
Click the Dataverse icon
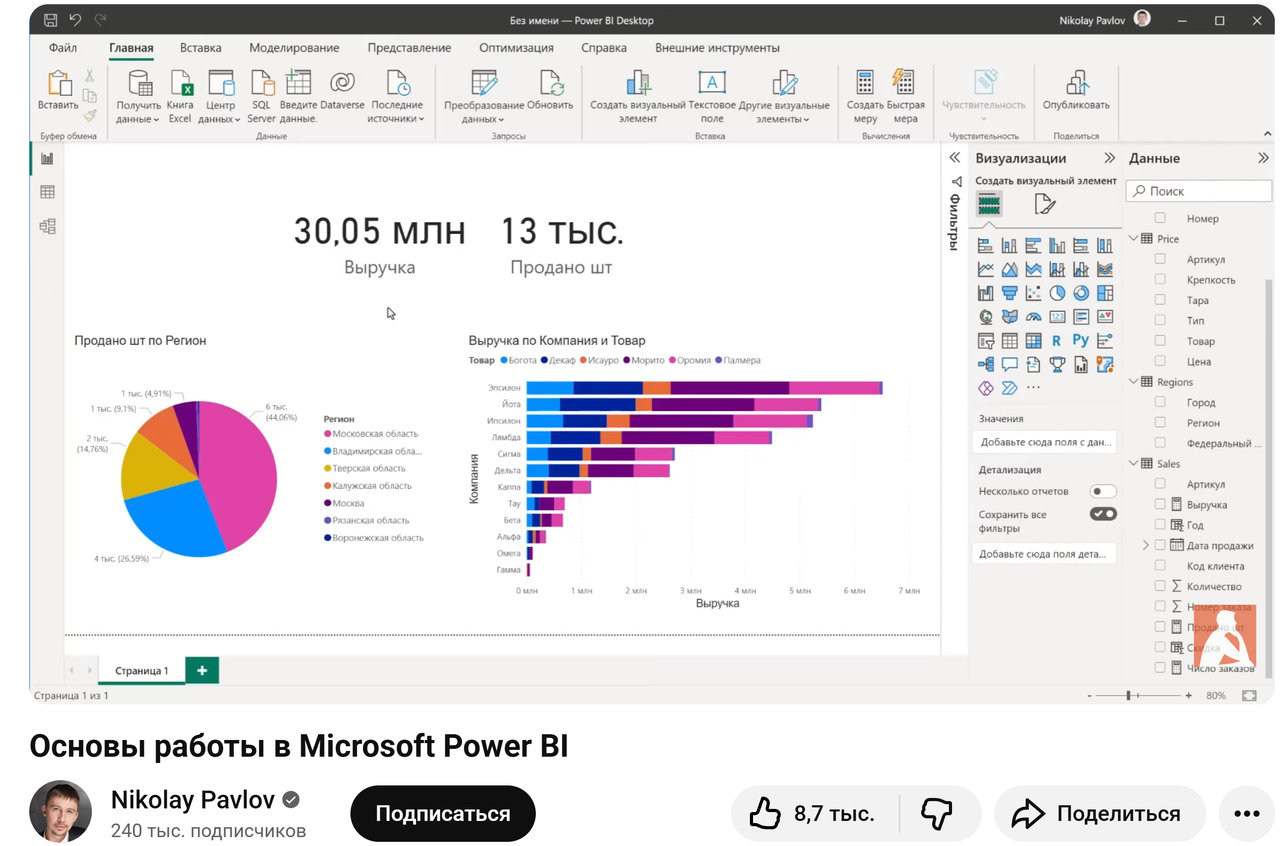click(342, 83)
